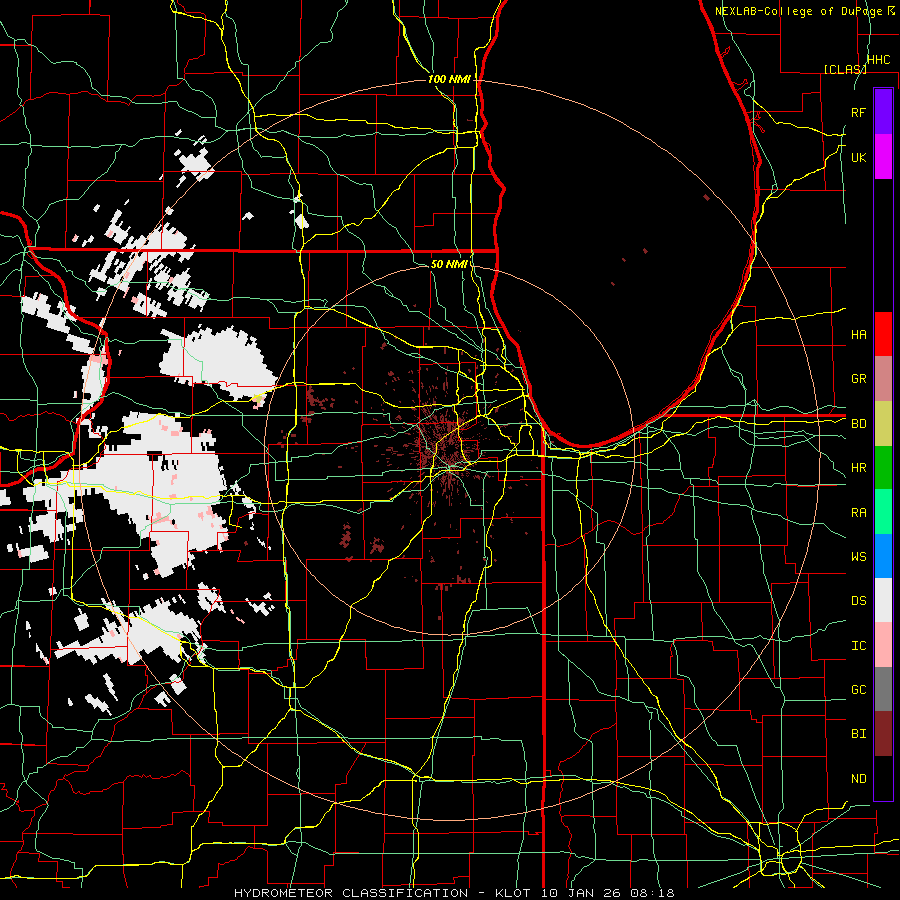900x900 pixels.
Task: Click the 'WS' legend label
Action: click(x=858, y=556)
